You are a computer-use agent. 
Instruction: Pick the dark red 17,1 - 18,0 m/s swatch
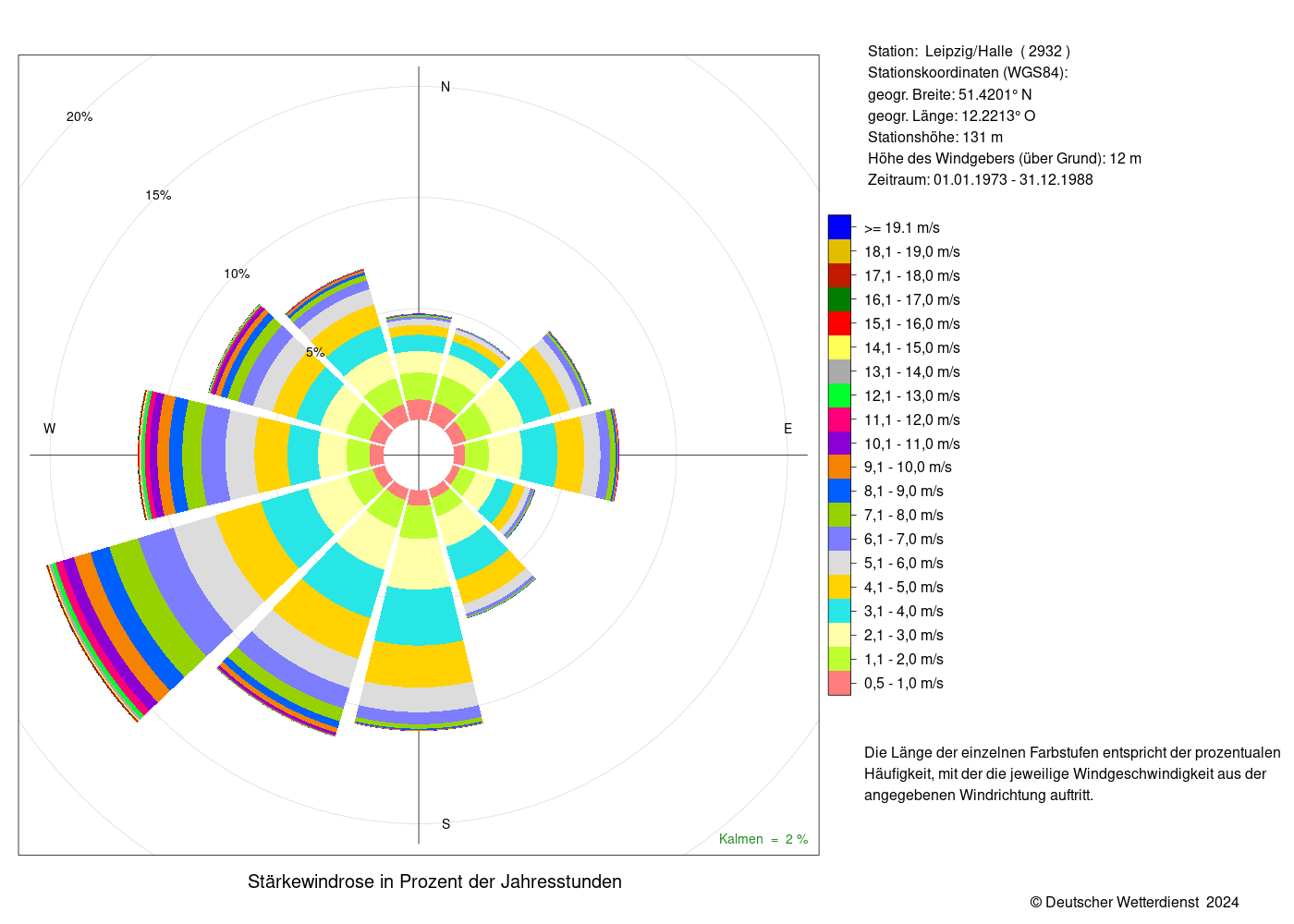coord(839,275)
